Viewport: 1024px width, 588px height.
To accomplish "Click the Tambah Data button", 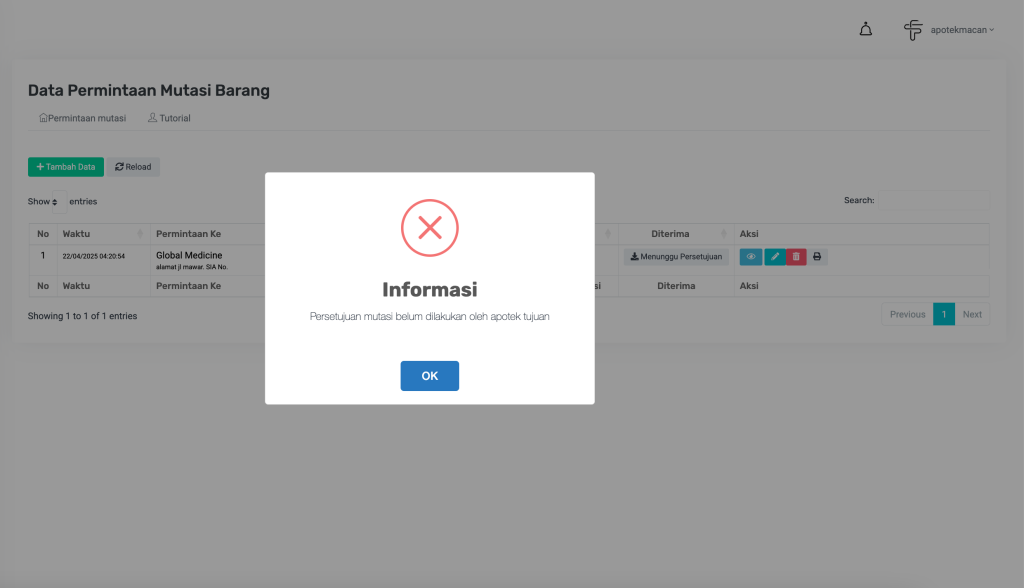I will point(66,167).
